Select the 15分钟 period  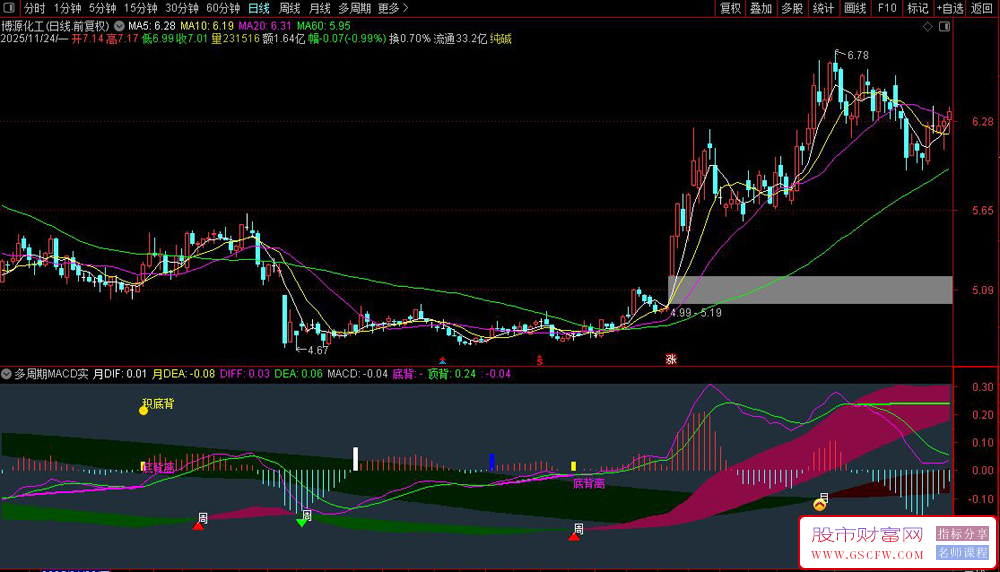[x=140, y=8]
